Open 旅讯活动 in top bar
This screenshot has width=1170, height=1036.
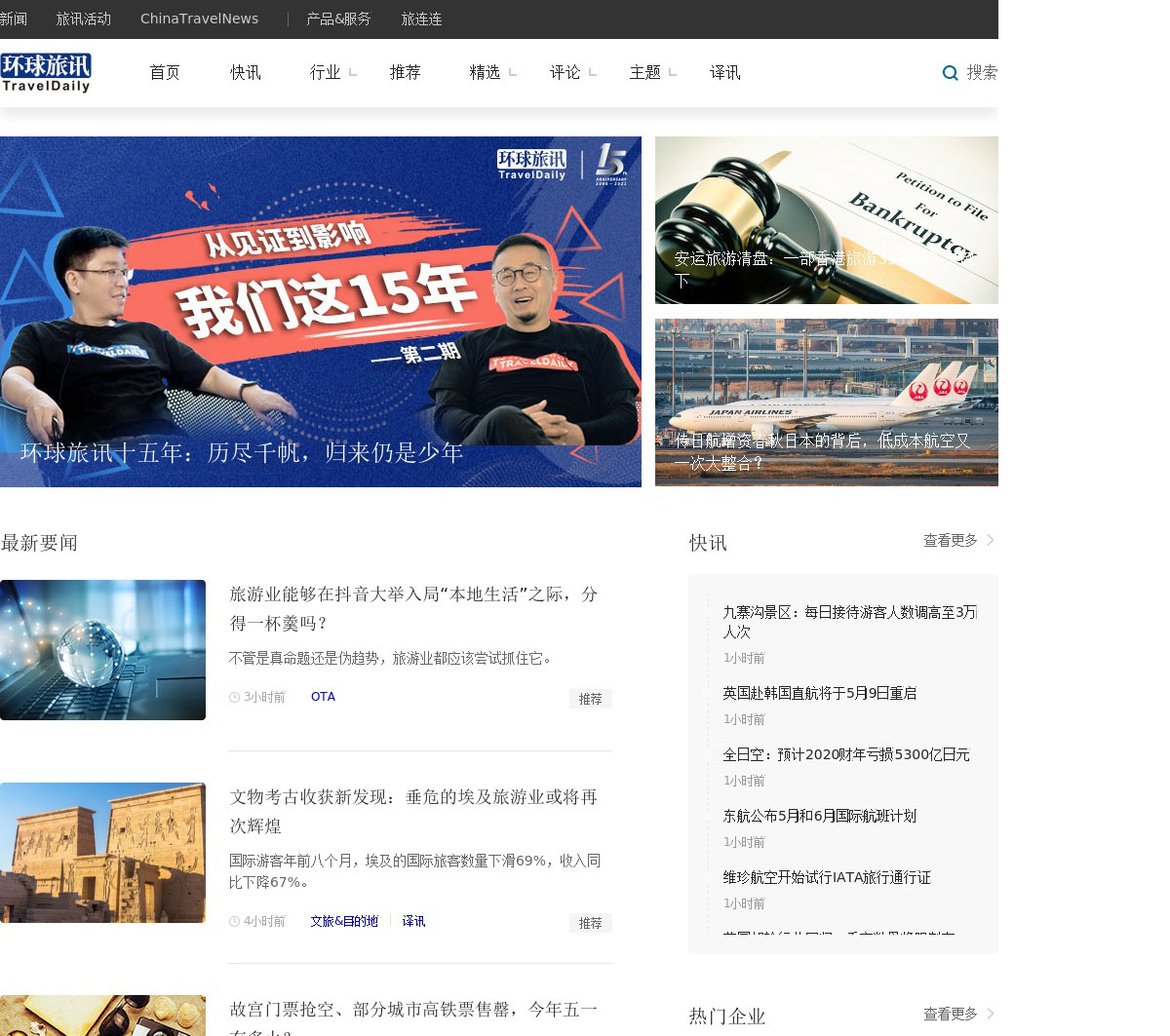click(x=84, y=19)
